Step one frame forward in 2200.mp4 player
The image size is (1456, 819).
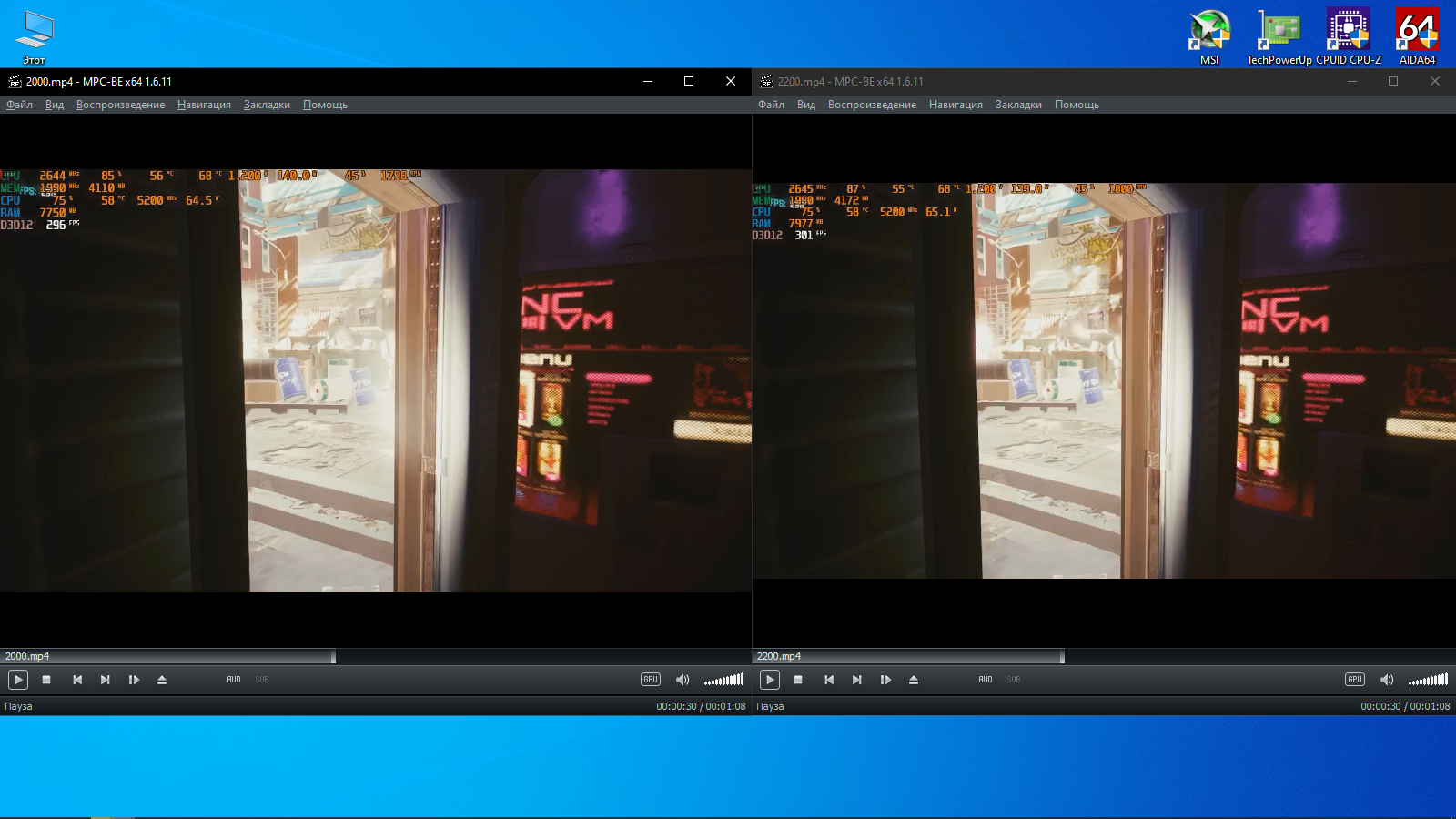pos(885,680)
